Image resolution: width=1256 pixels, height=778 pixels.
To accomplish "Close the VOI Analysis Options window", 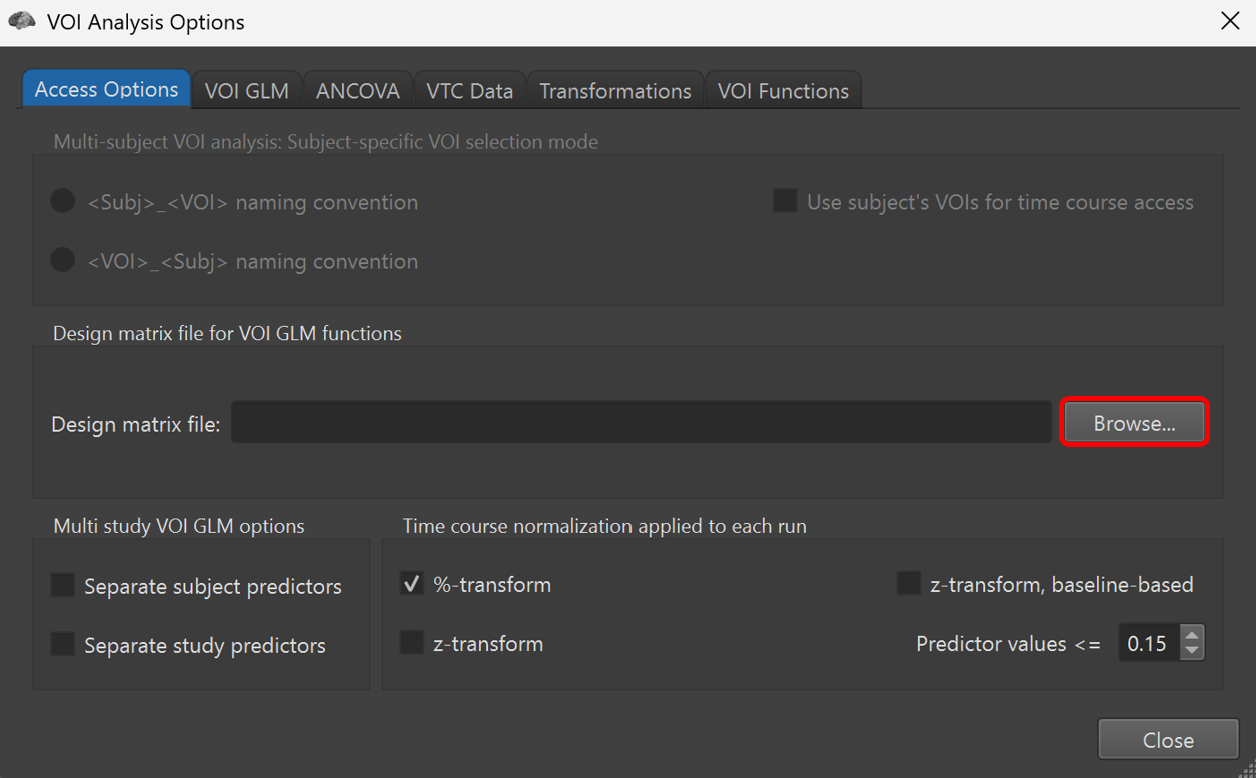I will (1230, 21).
